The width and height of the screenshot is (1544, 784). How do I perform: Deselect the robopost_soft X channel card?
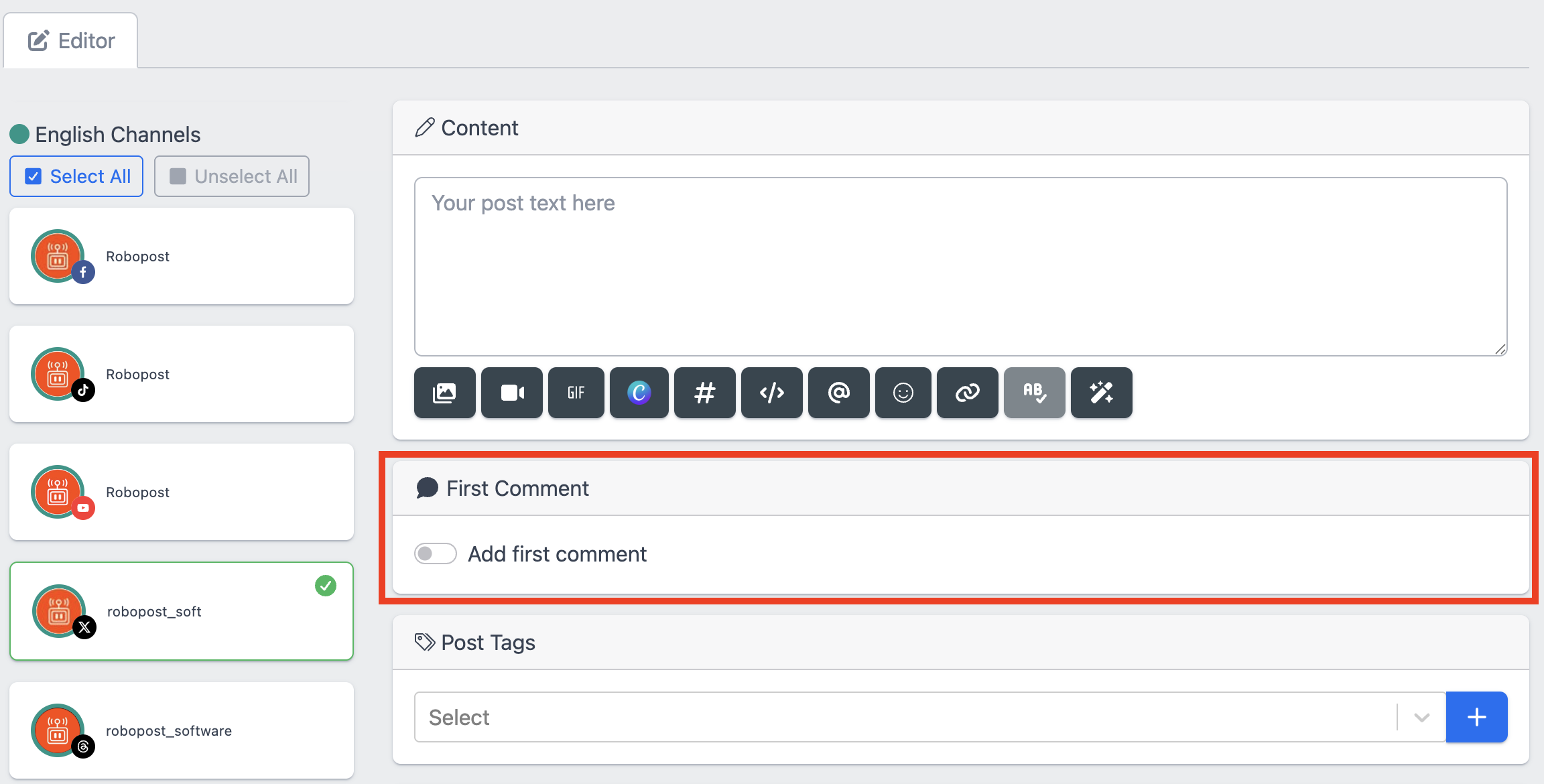182,611
